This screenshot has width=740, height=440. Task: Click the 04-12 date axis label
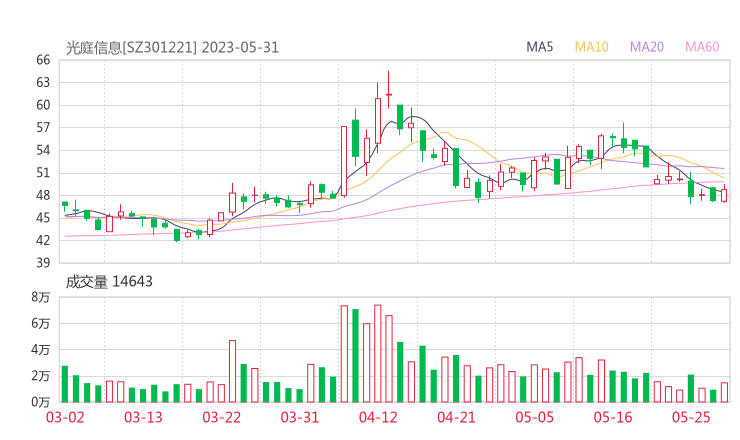click(378, 417)
